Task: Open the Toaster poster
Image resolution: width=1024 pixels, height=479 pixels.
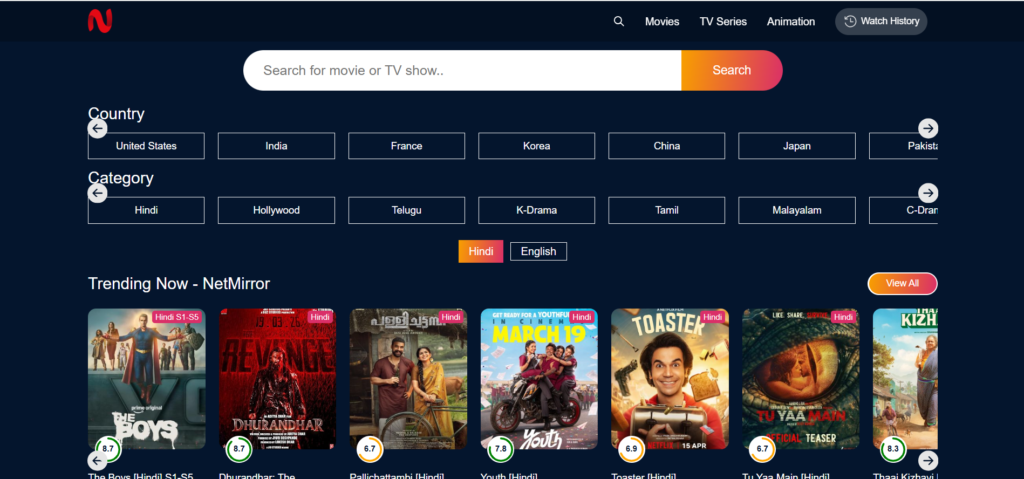Action: [670, 379]
